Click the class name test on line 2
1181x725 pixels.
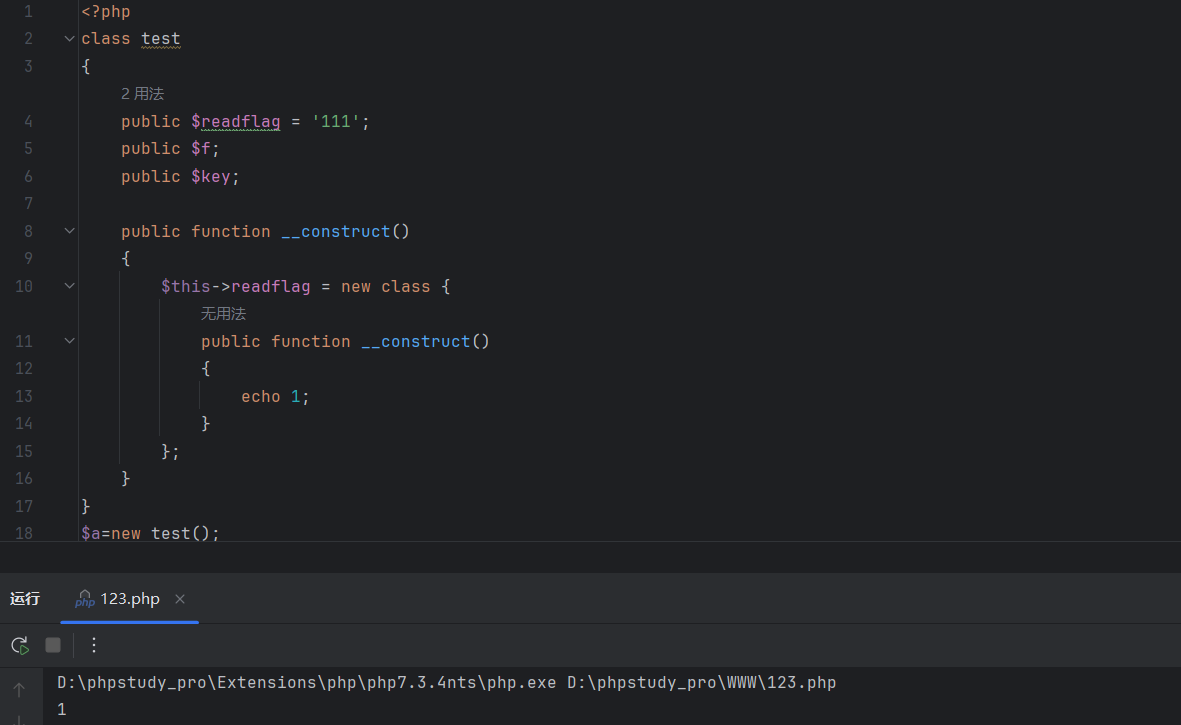coord(160,39)
